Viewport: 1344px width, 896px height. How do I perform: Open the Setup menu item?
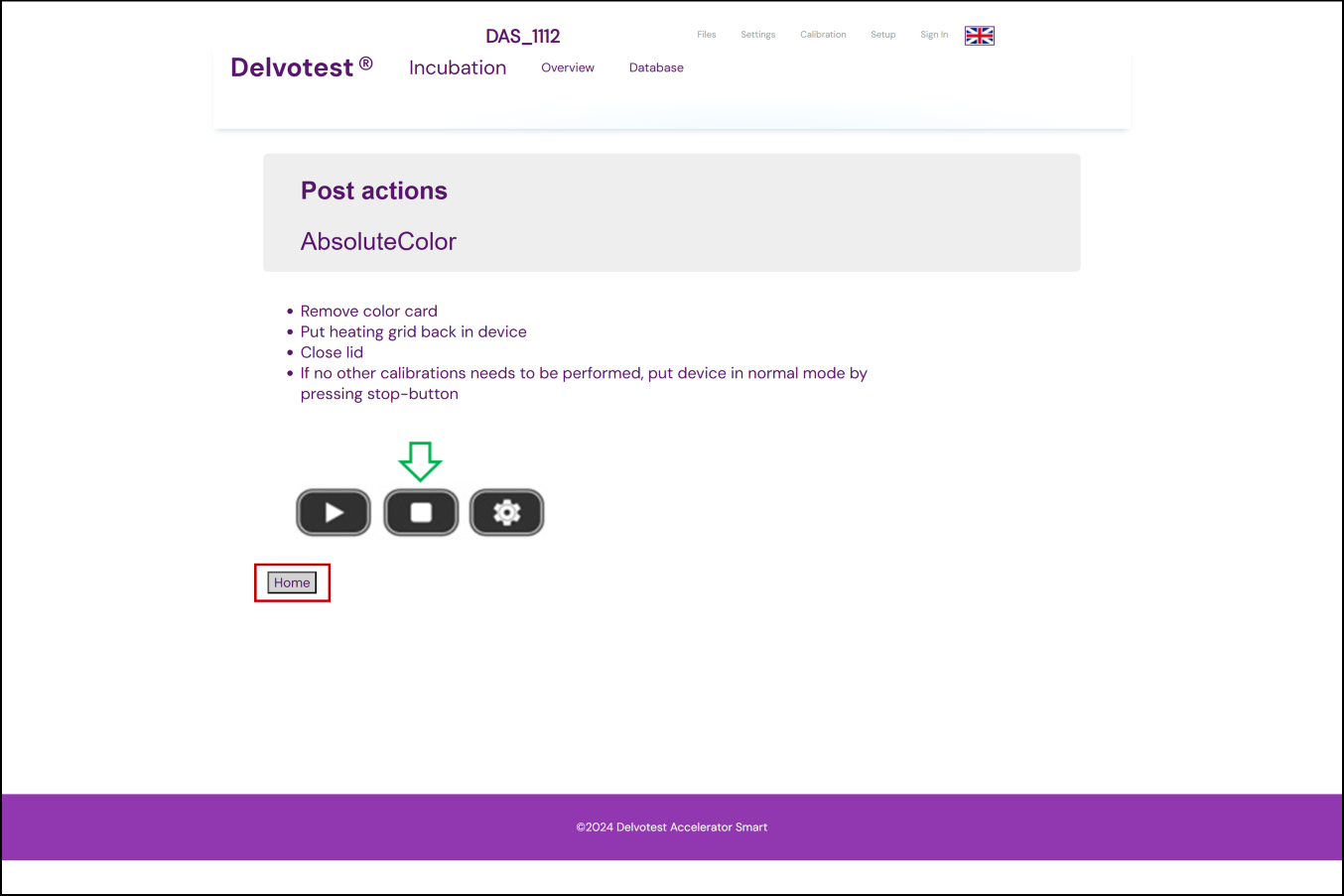[882, 35]
